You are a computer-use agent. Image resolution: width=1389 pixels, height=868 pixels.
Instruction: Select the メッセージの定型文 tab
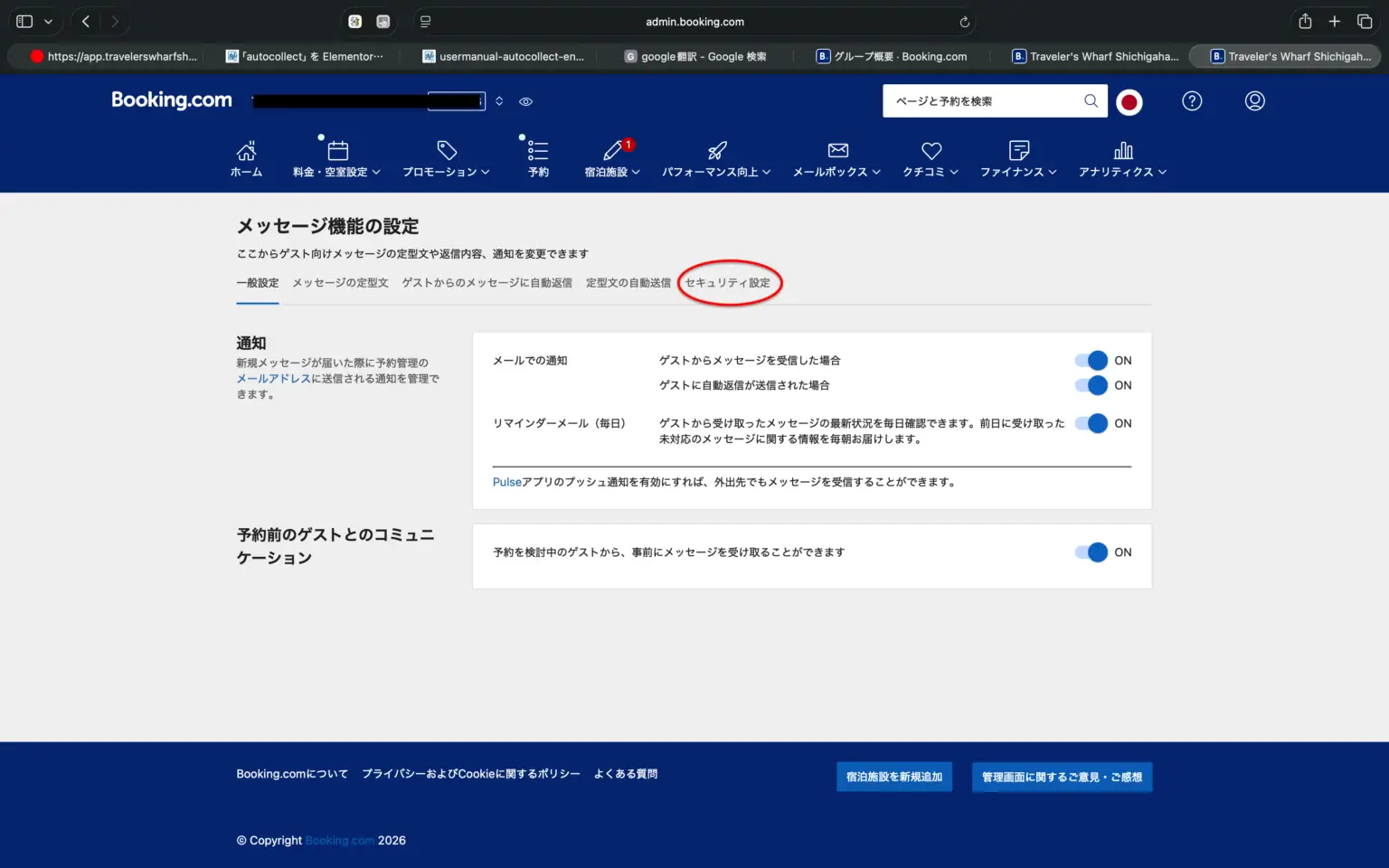click(340, 283)
